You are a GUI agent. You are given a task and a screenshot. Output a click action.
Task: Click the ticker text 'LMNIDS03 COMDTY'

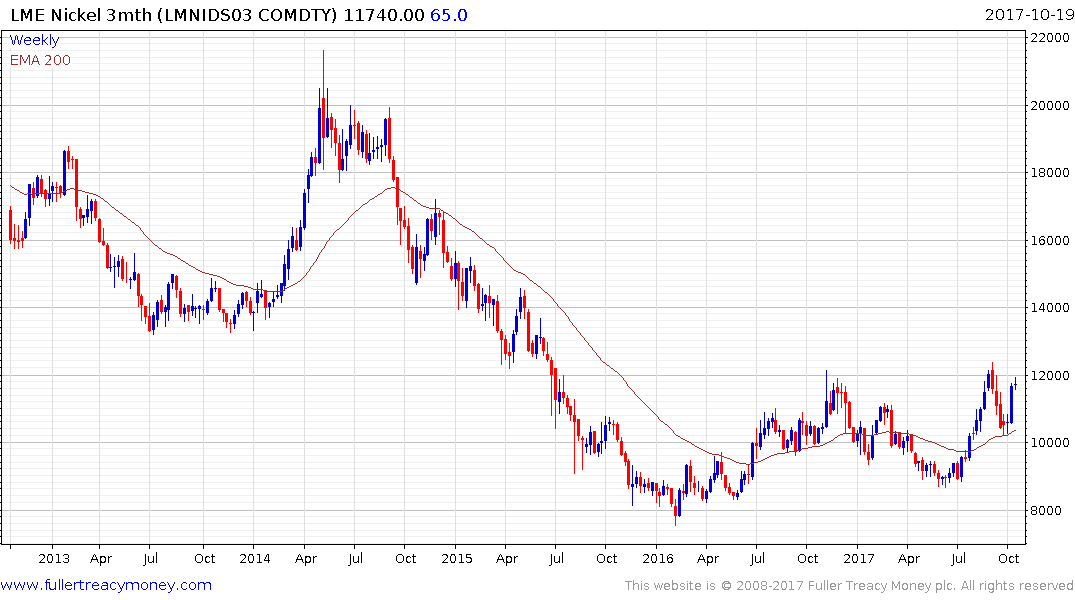pos(247,15)
